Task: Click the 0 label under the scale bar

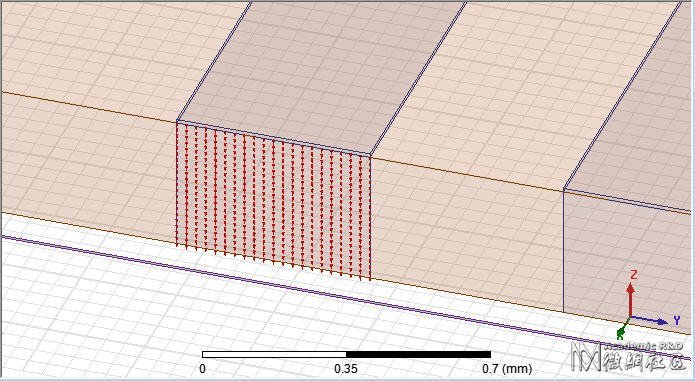Action: coord(203,369)
